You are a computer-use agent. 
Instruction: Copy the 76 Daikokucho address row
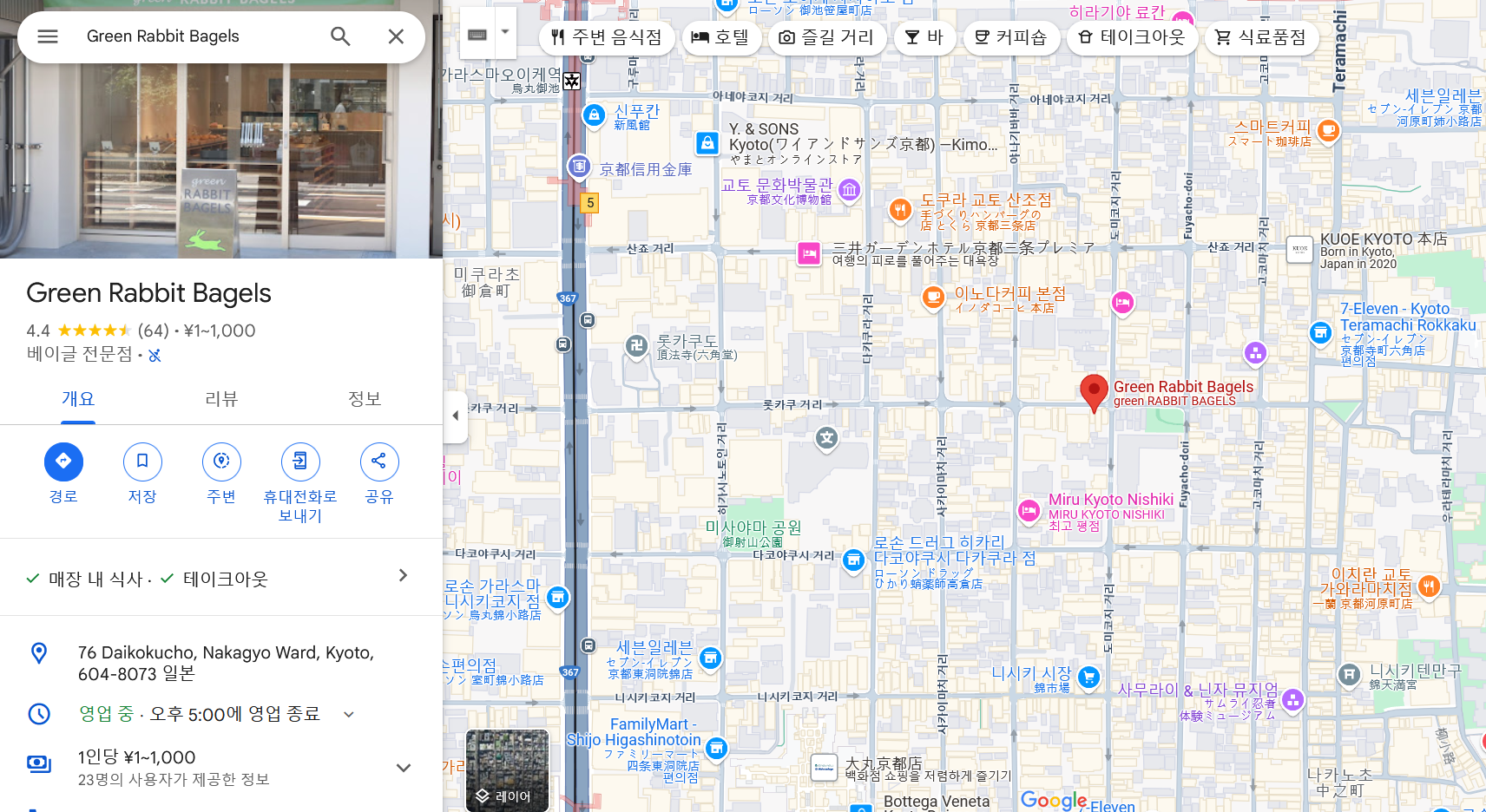[x=221, y=664]
